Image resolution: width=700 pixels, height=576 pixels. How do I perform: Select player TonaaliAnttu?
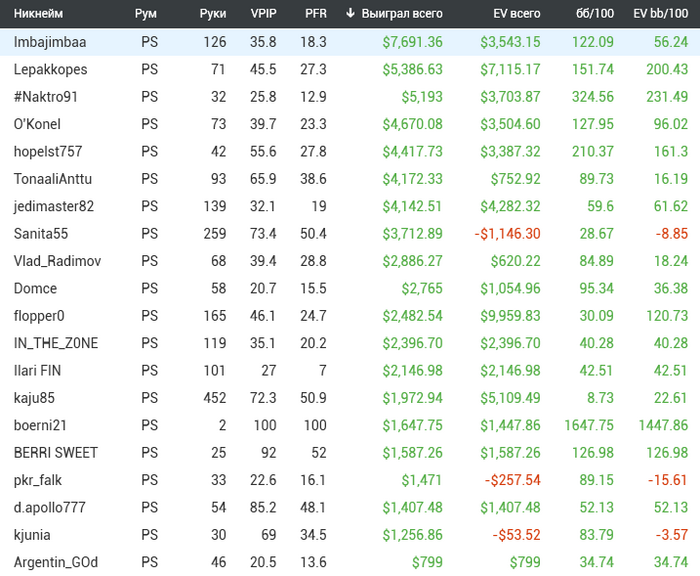(53, 179)
